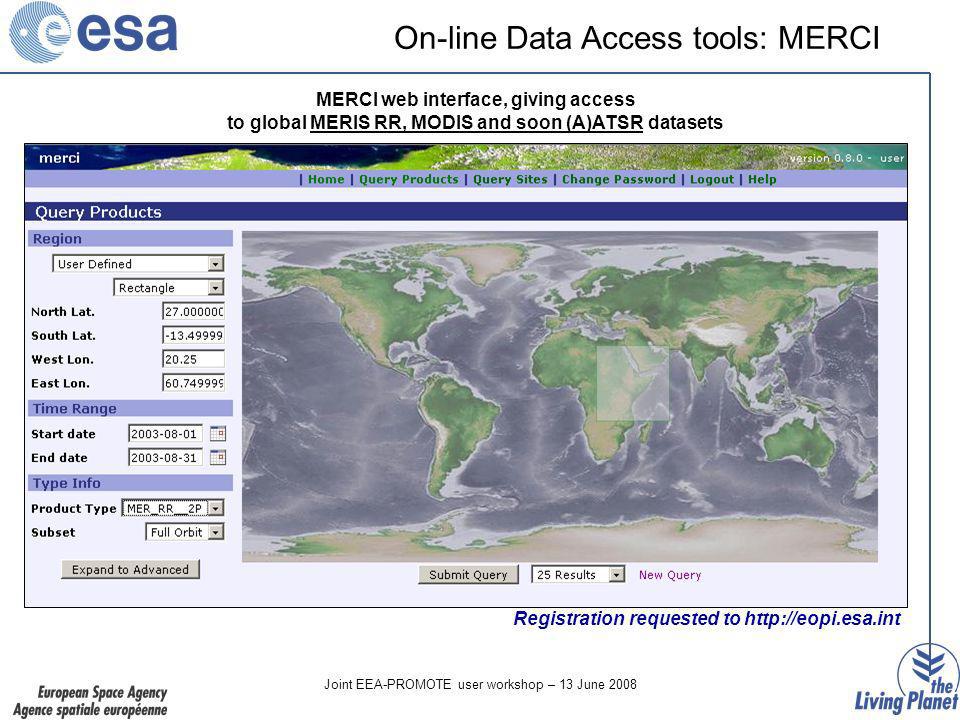Click the ESA logo in the header
The image size is (960, 720).
point(94,32)
